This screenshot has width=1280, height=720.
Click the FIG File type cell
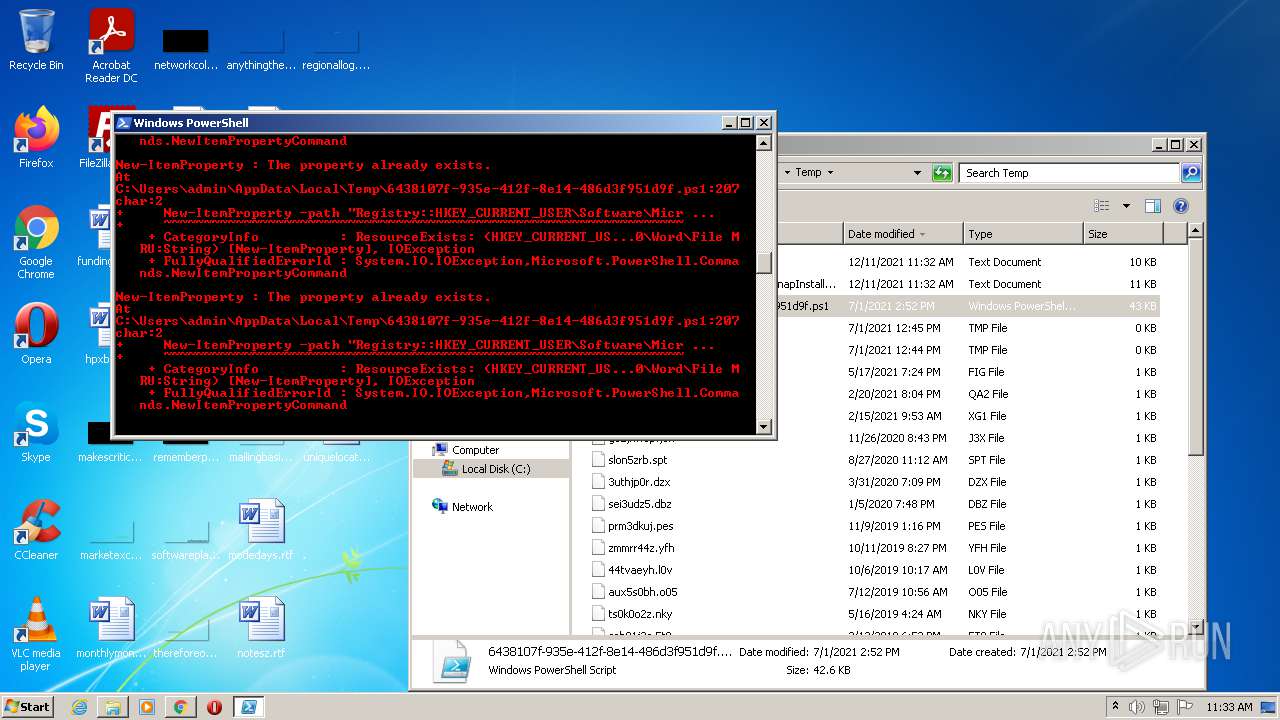point(986,372)
